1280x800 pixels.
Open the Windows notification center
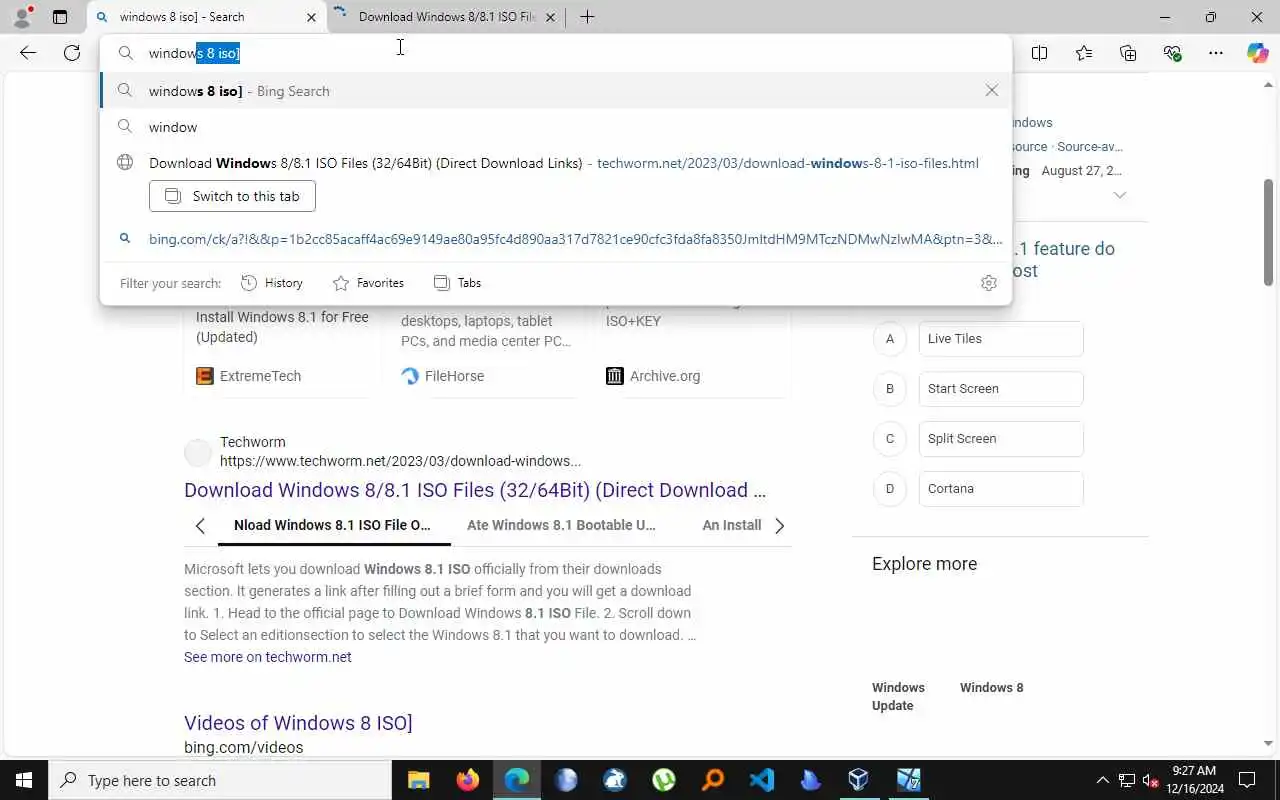(x=1247, y=780)
